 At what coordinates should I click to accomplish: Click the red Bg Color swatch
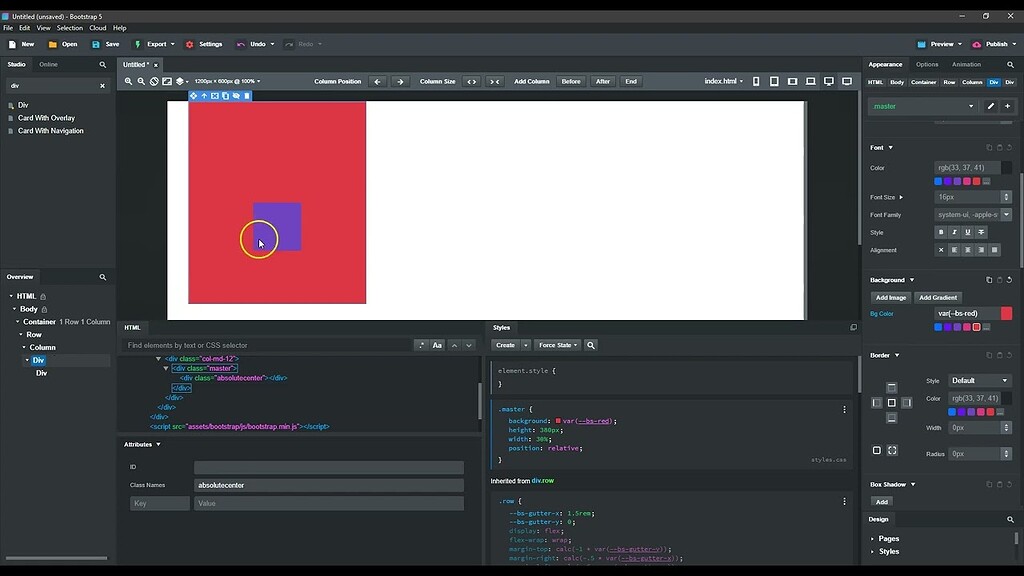1006,313
